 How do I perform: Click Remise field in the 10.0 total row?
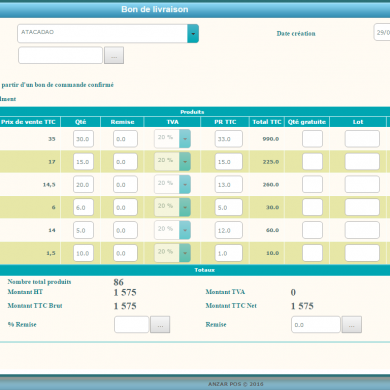pyautogui.click(x=125, y=253)
